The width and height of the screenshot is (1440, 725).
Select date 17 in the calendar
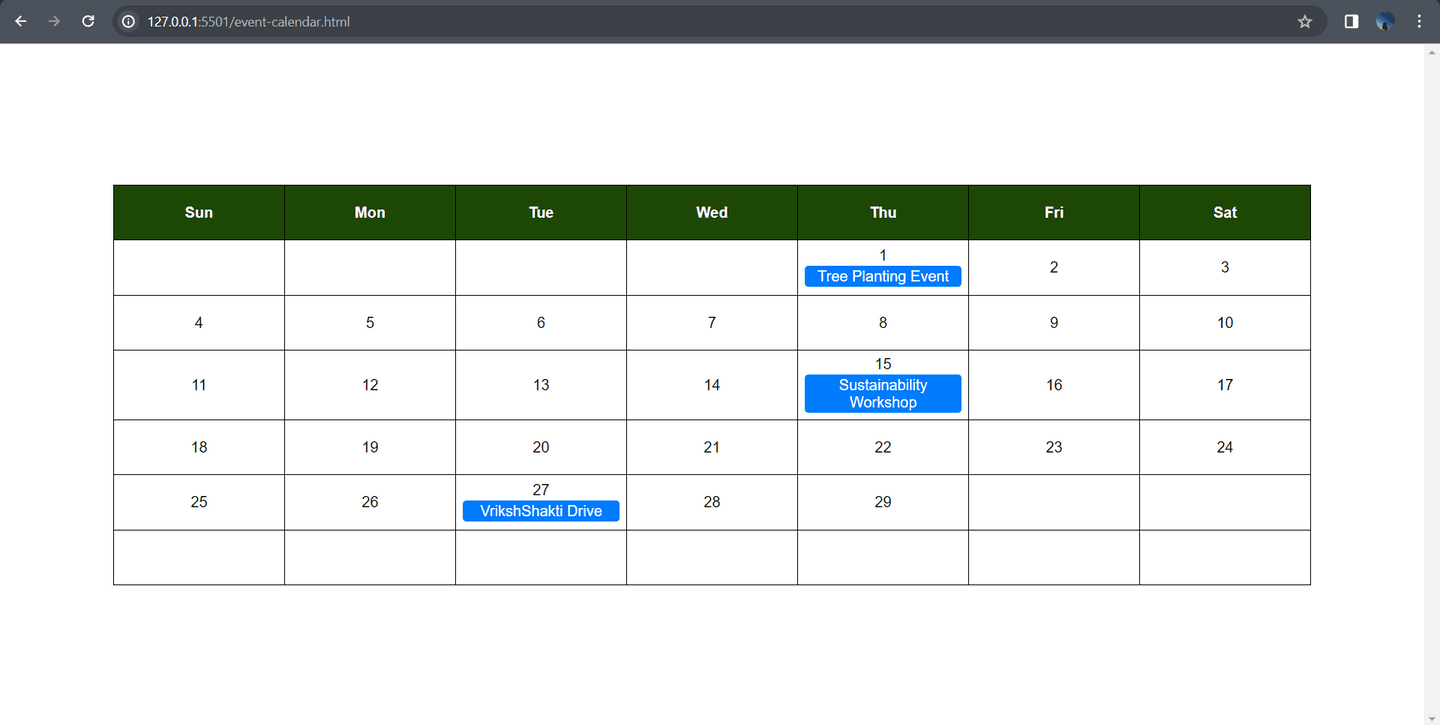(1225, 385)
